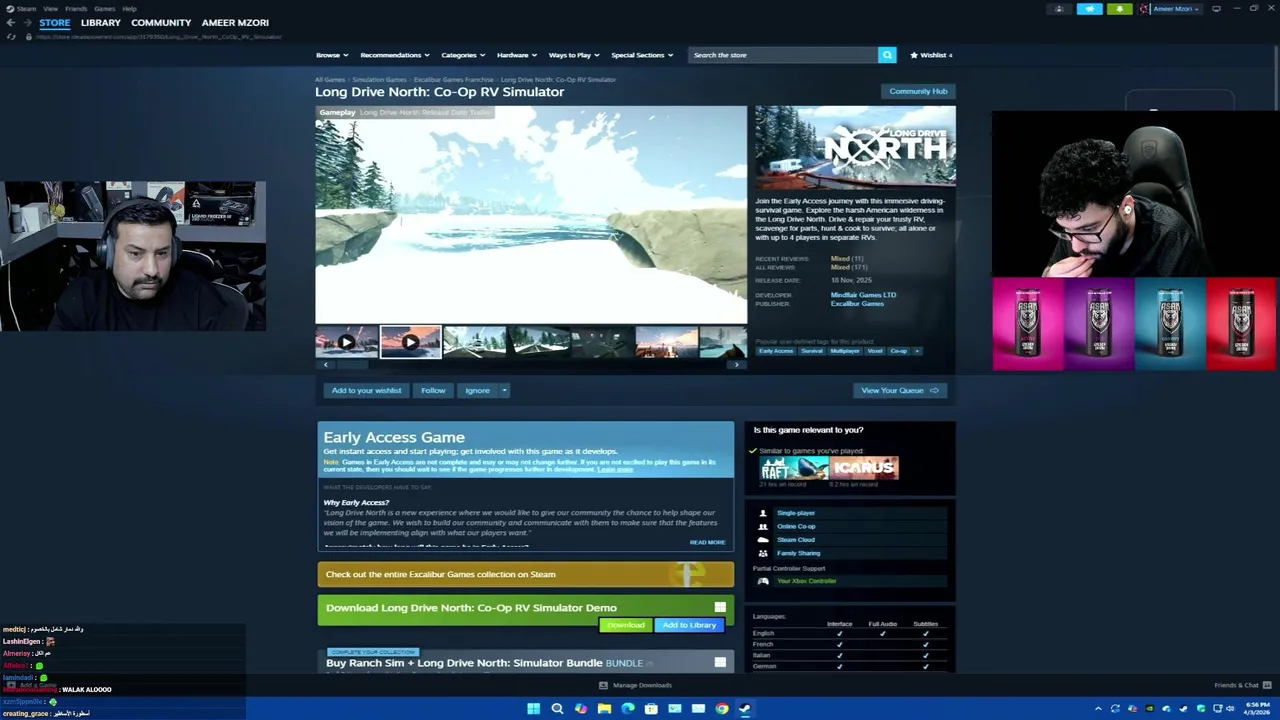Expand the Special Sections dropdown
This screenshot has width=1280, height=720.
642,55
